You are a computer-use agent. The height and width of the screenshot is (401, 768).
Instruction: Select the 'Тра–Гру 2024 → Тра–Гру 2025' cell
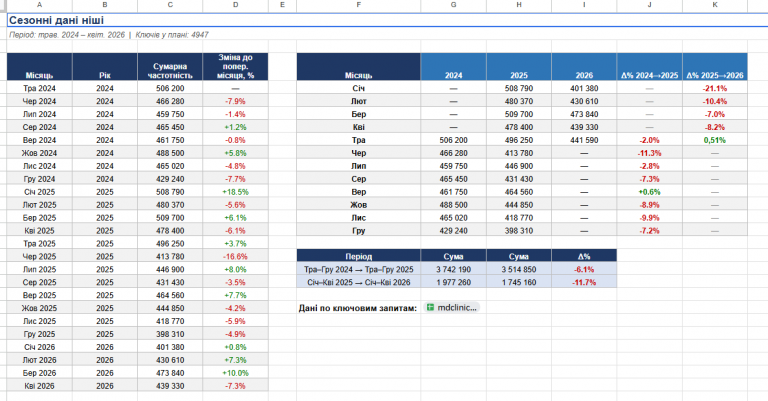click(x=359, y=269)
